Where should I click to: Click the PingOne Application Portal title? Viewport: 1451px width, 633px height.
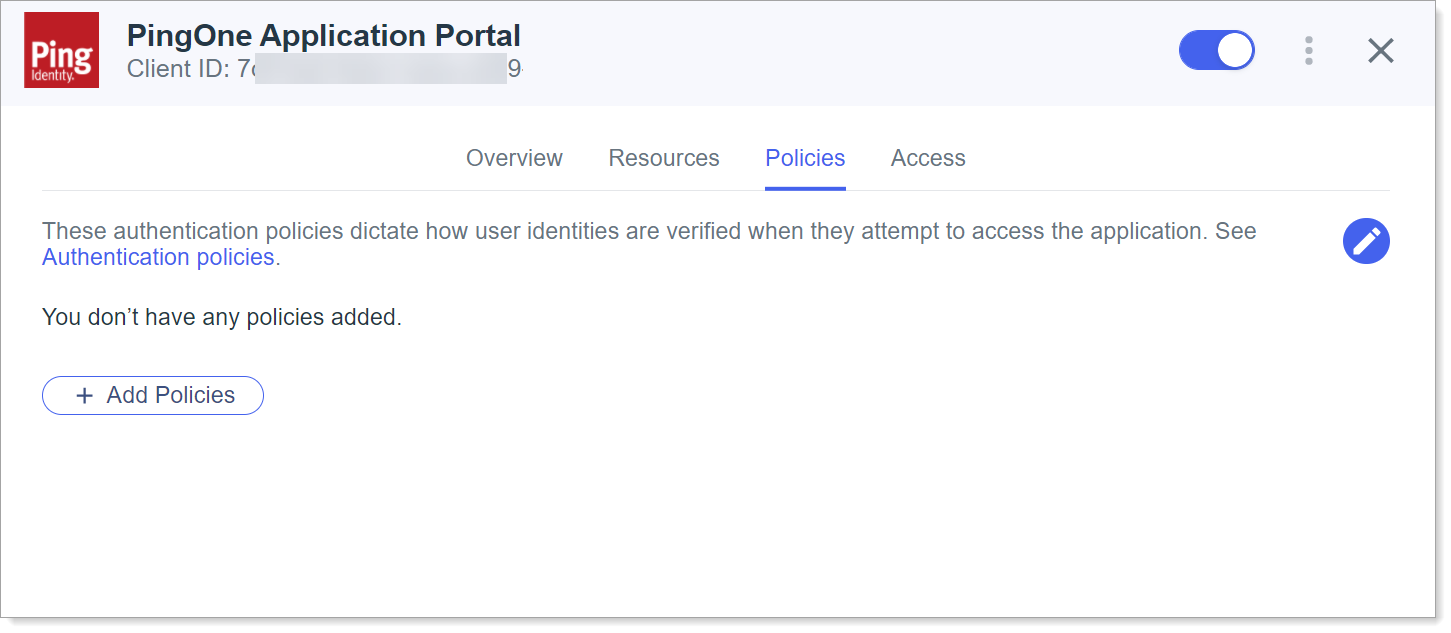click(323, 36)
